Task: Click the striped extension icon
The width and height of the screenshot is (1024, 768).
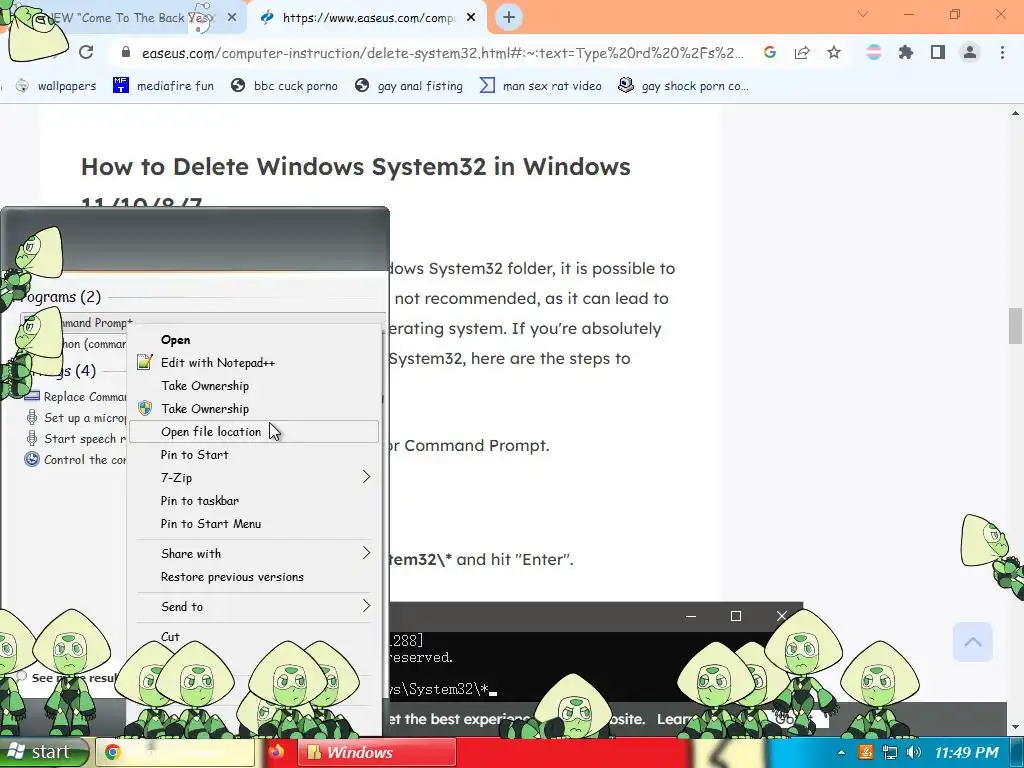Action: click(874, 52)
